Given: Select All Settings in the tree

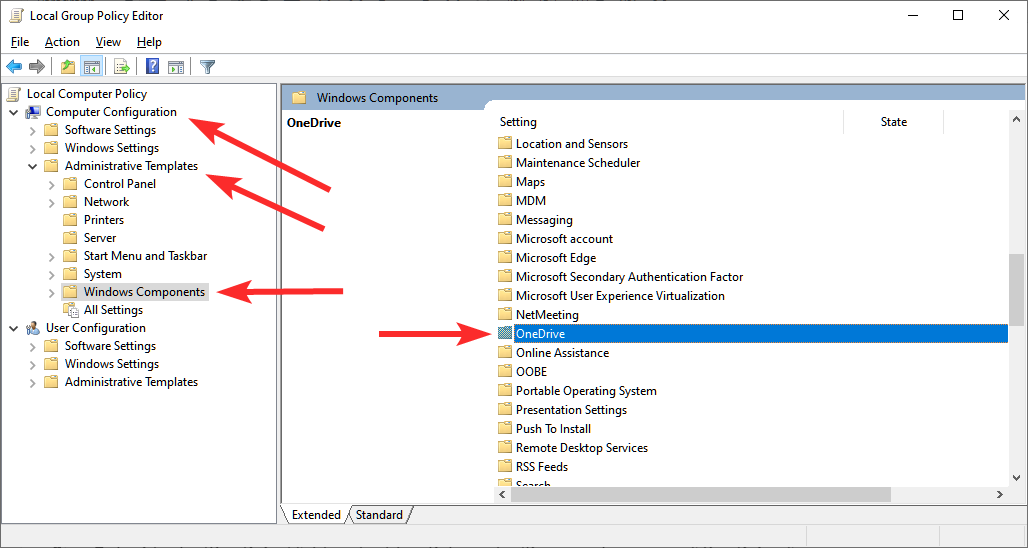Looking at the screenshot, I should click(x=113, y=310).
